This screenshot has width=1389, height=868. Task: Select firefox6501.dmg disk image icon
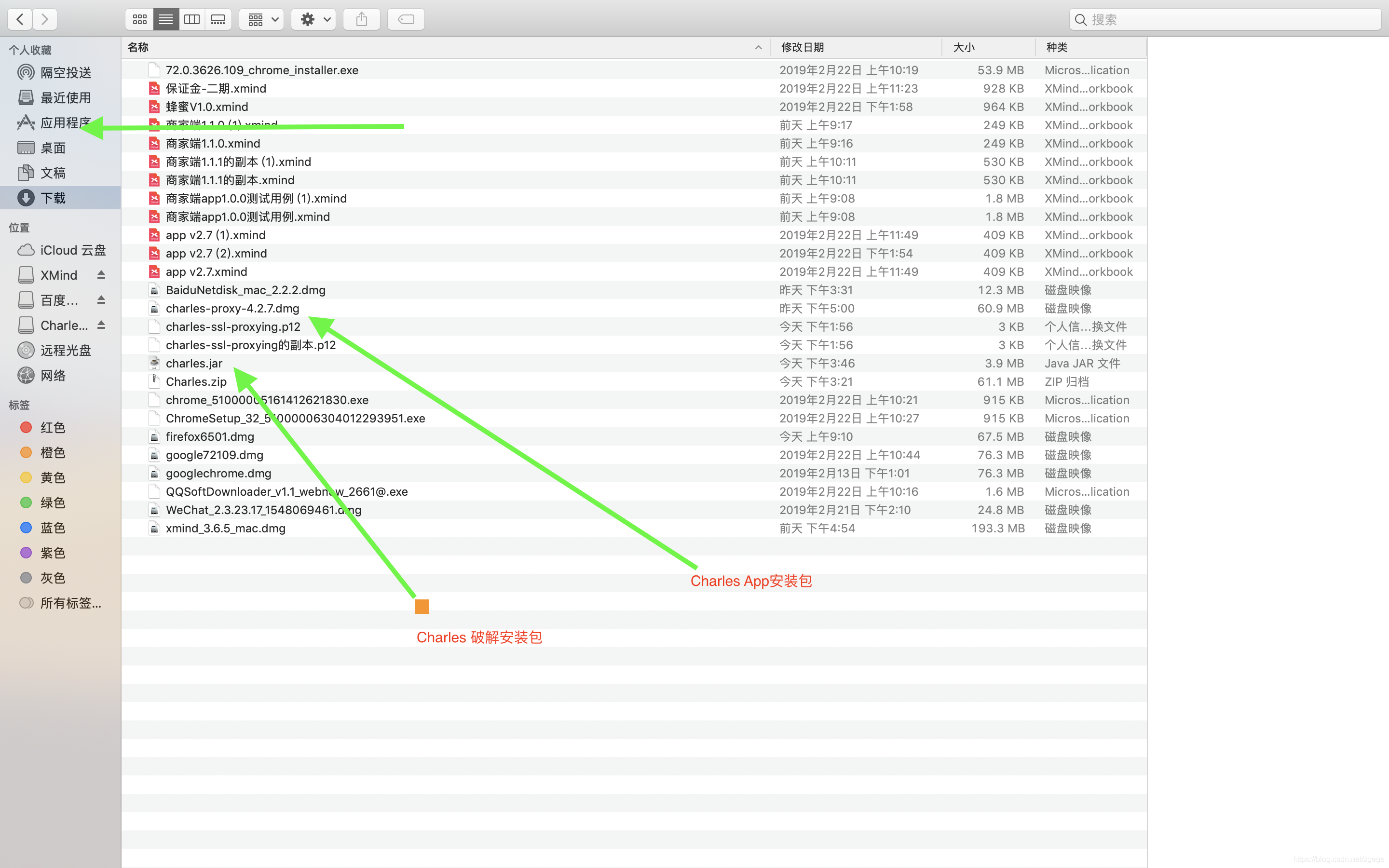(x=154, y=437)
